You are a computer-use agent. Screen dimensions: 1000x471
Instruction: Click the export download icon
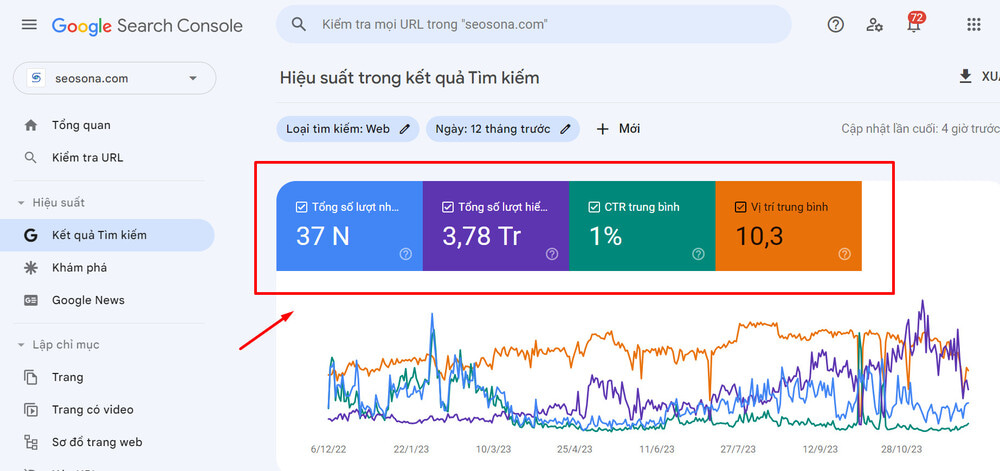pyautogui.click(x=965, y=76)
